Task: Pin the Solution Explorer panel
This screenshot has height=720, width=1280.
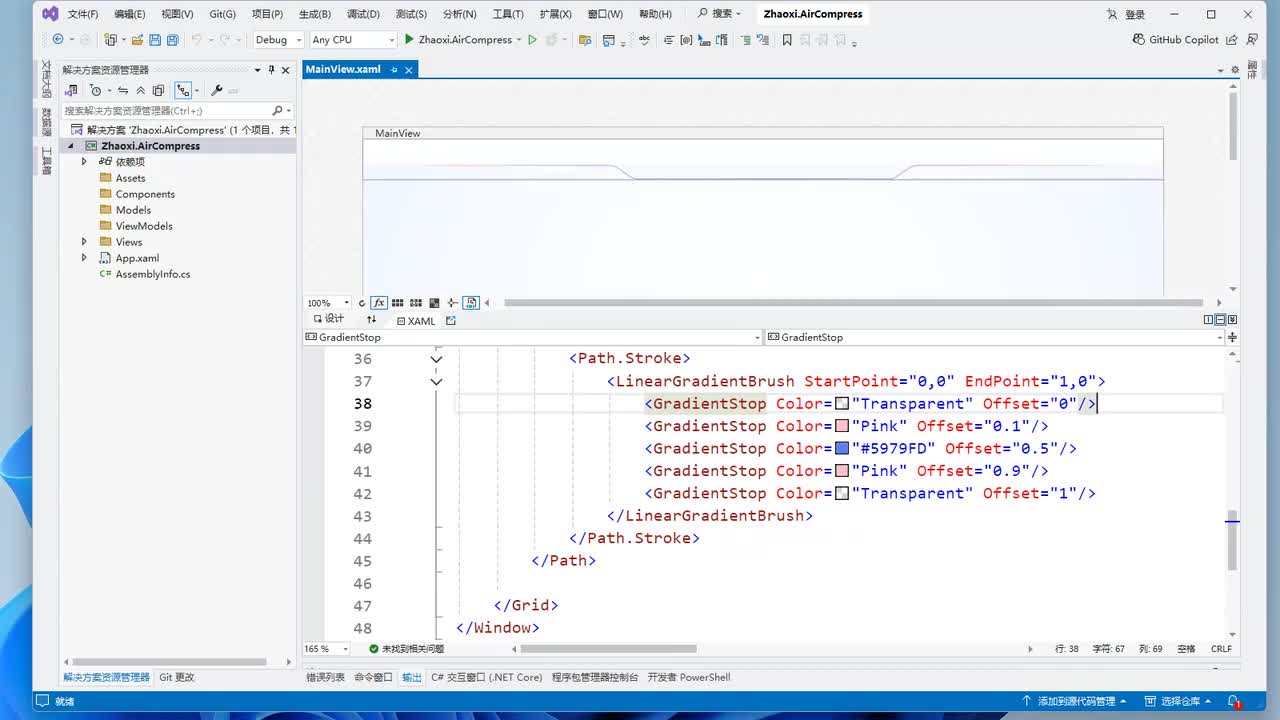Action: (x=271, y=70)
